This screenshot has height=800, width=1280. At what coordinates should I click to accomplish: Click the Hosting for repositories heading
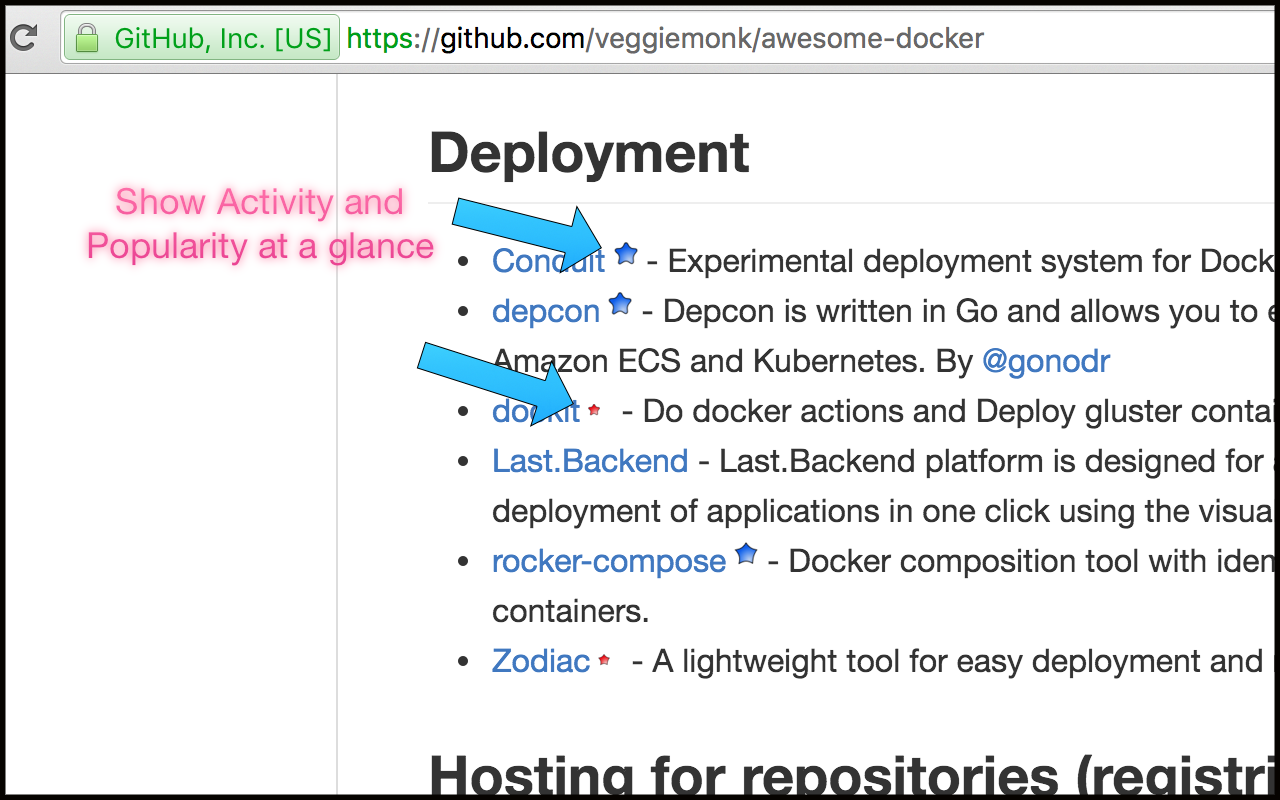tap(854, 776)
